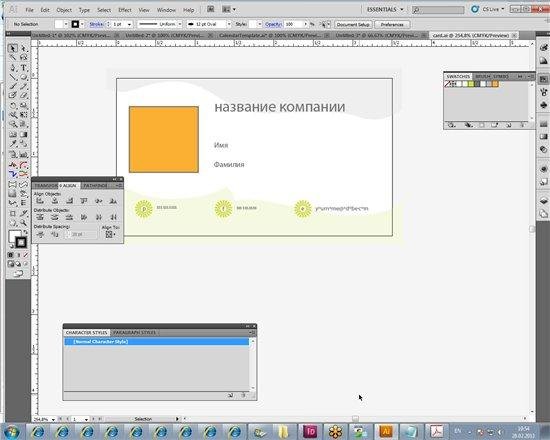Click the orange square on the artboard
Screen dimensions: 550x440
click(x=164, y=139)
